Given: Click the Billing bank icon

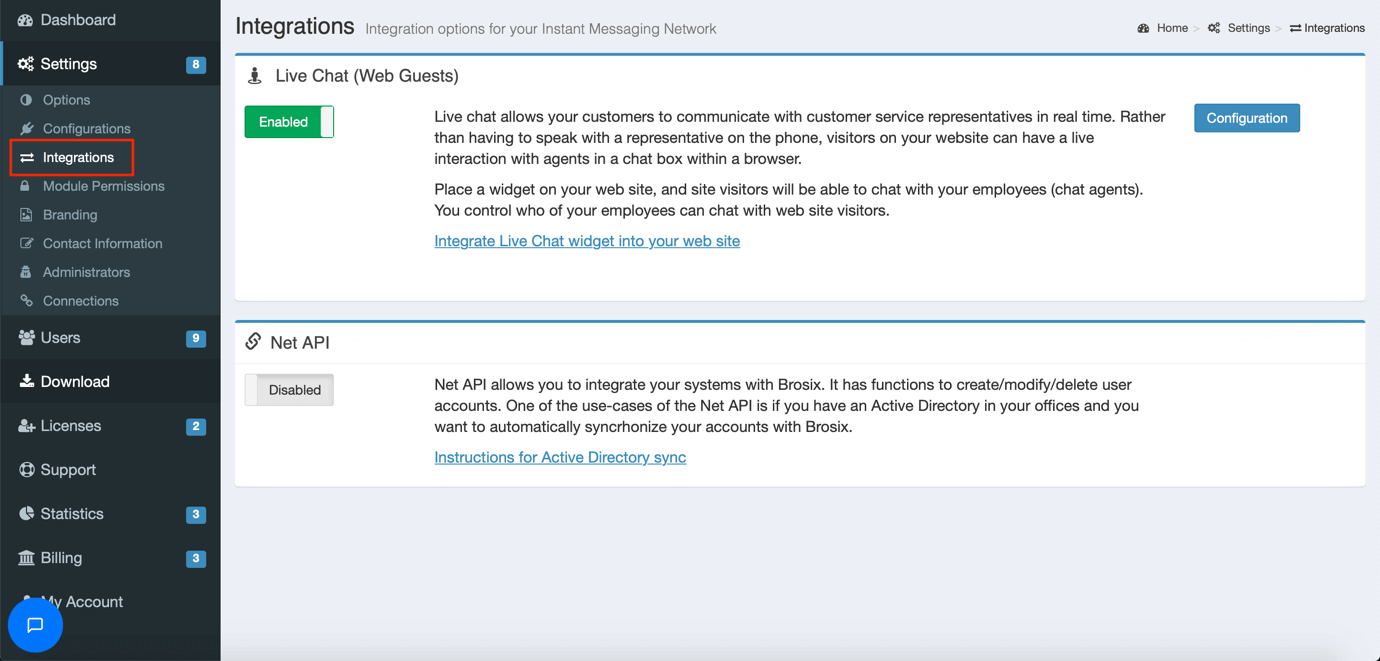Looking at the screenshot, I should click(27, 558).
